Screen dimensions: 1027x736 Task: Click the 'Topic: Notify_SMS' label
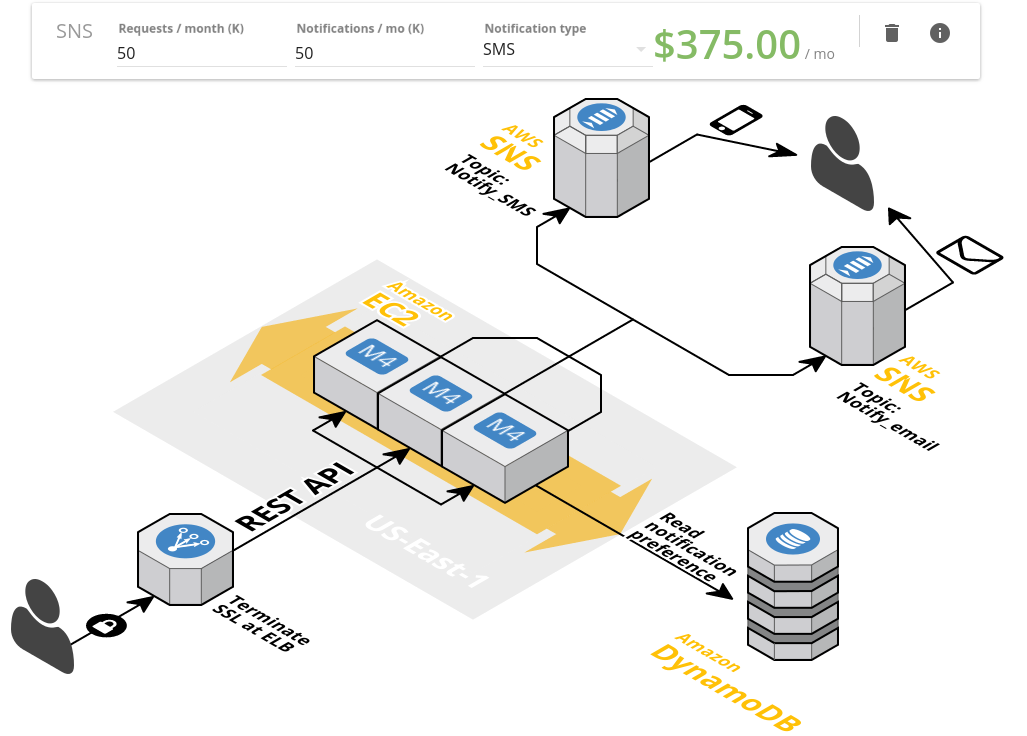(x=491, y=185)
